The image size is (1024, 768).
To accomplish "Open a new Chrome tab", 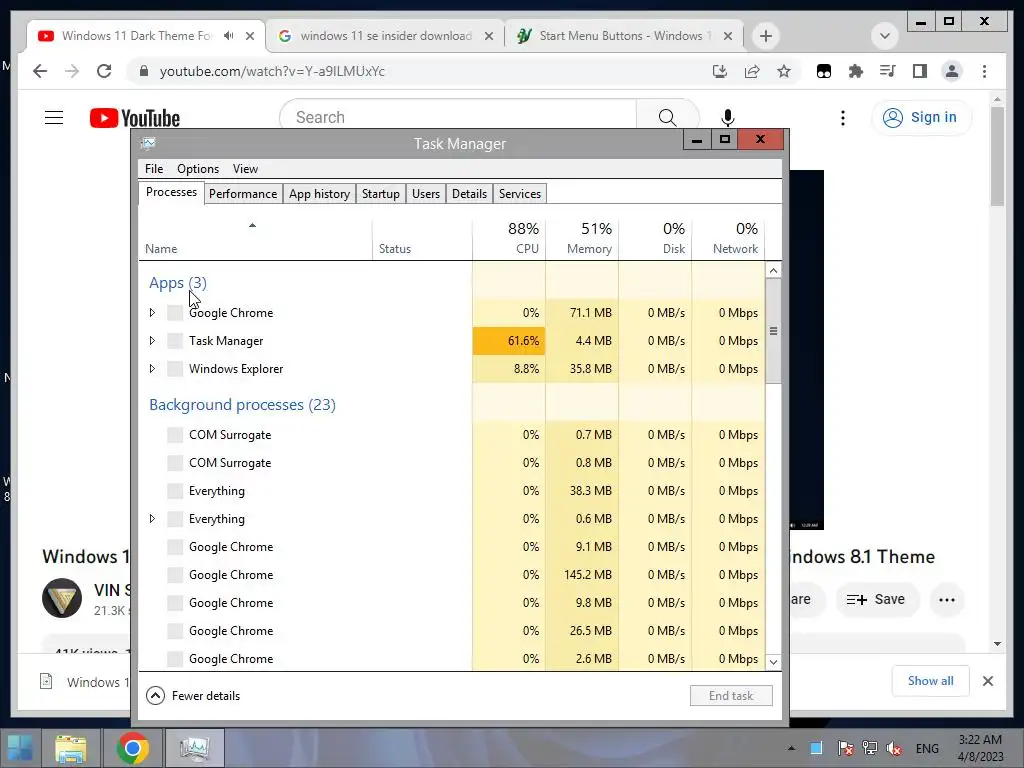I will tap(765, 36).
